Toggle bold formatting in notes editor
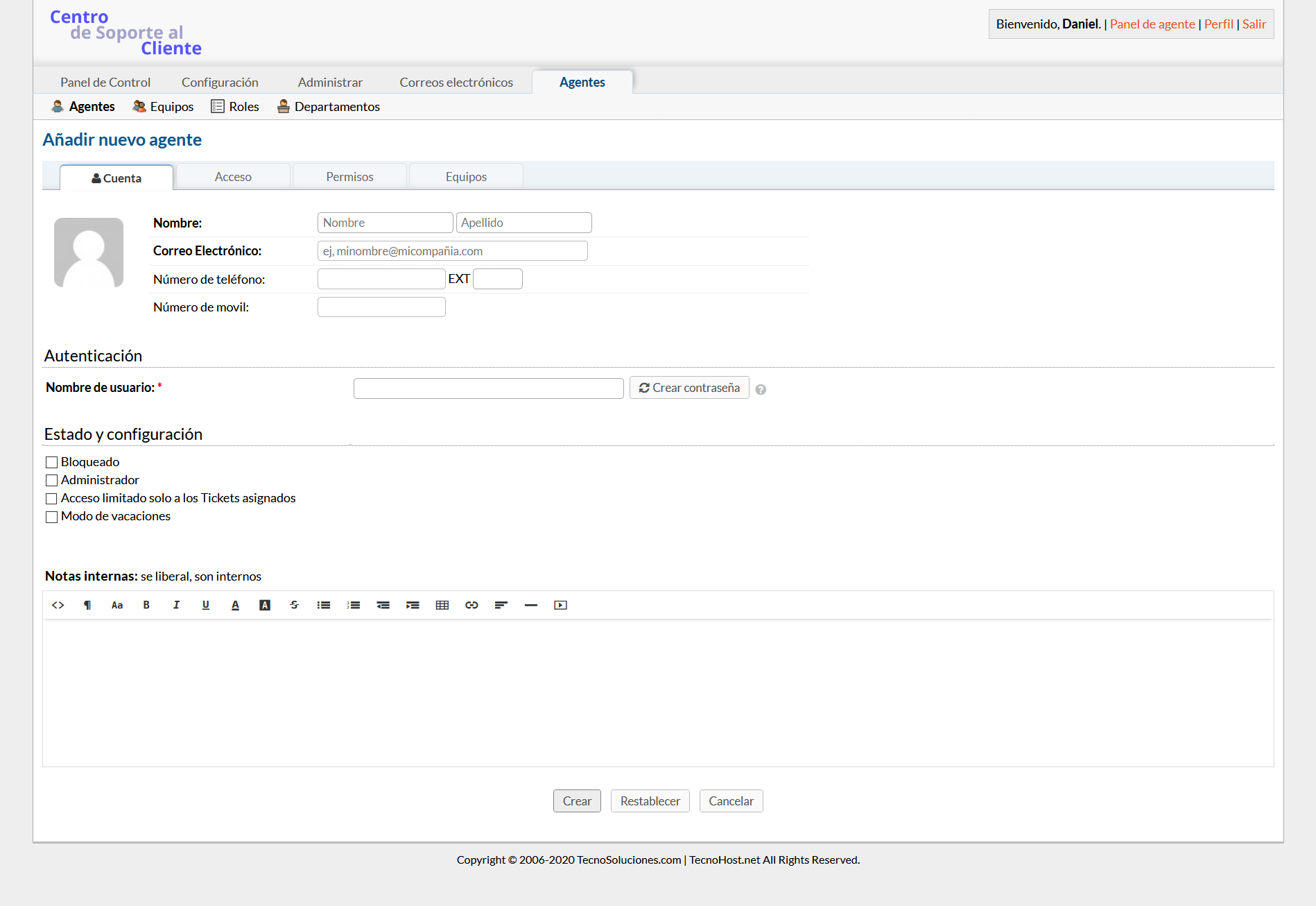The height and width of the screenshot is (906, 1316). point(146,605)
